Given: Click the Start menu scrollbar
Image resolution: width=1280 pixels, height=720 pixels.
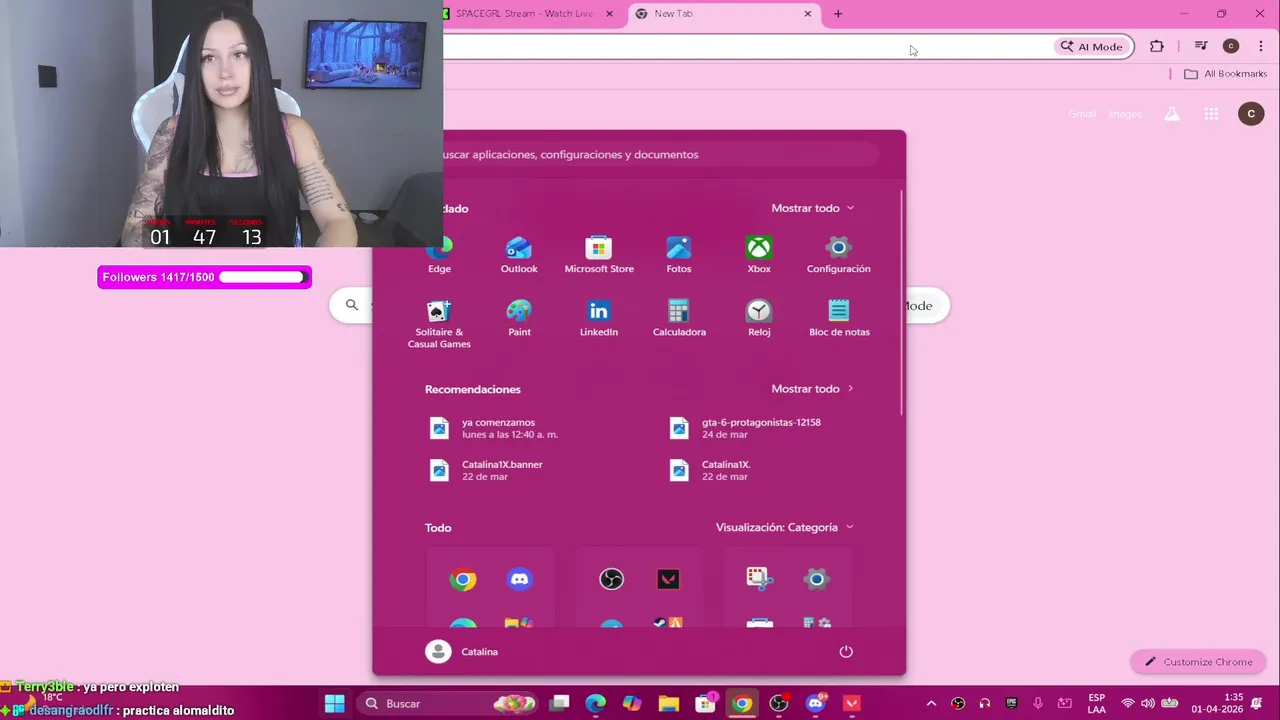Looking at the screenshot, I should (x=901, y=302).
